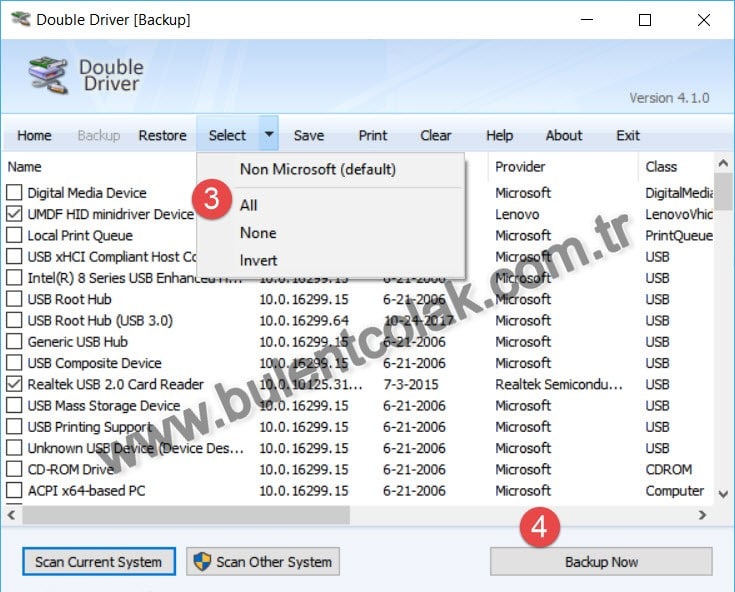Check the Digital Media Device checkbox
The image size is (735, 592).
click(15, 193)
